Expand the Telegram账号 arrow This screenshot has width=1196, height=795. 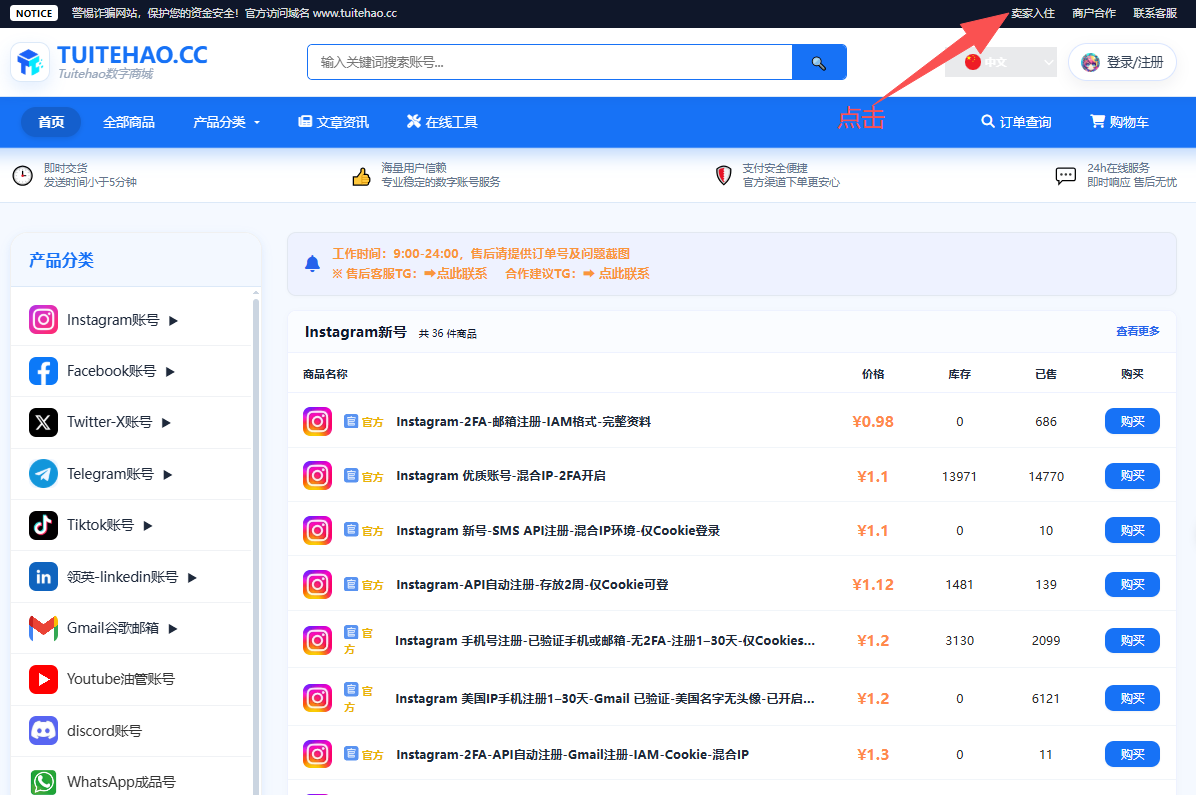(x=169, y=475)
